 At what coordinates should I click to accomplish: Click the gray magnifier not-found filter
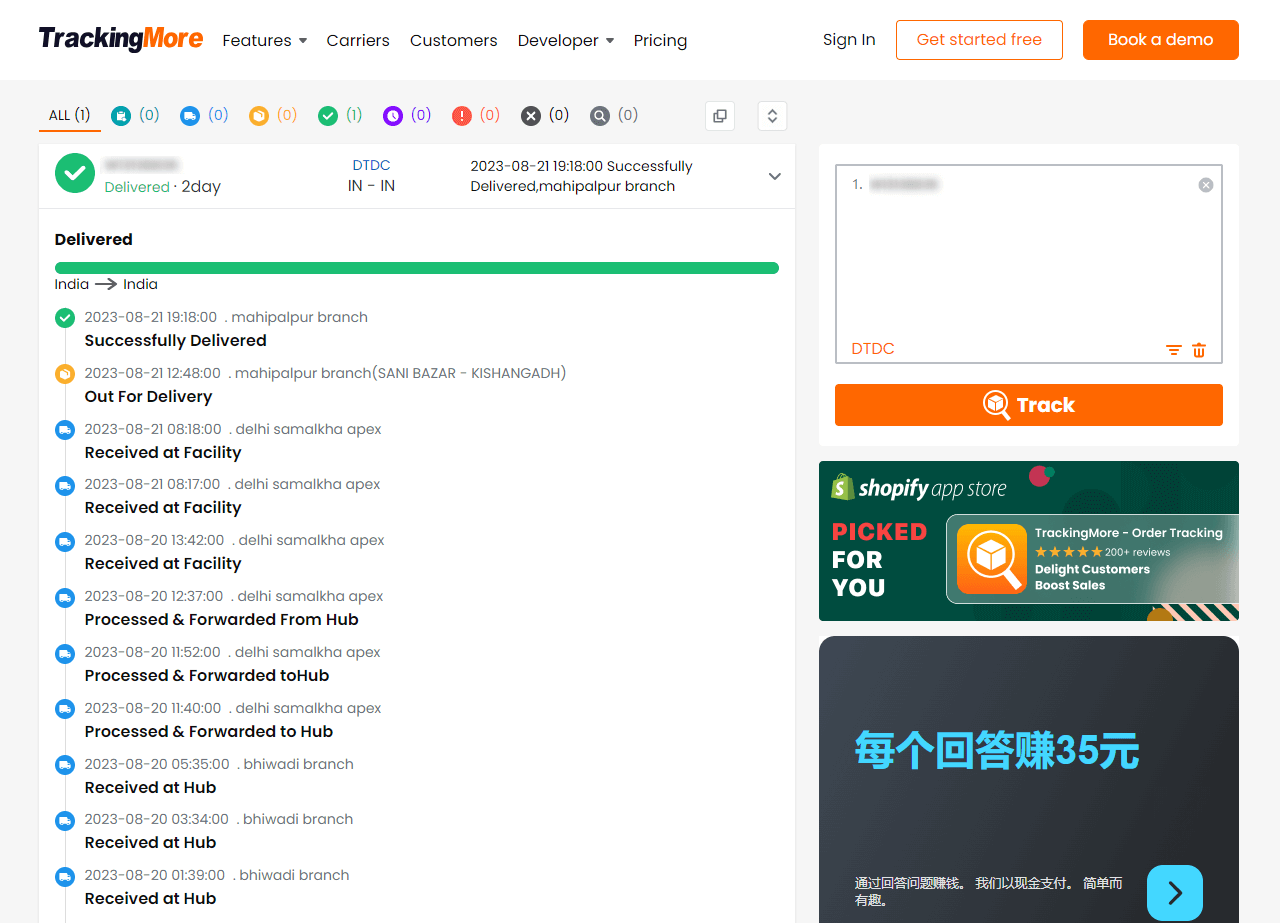(600, 116)
